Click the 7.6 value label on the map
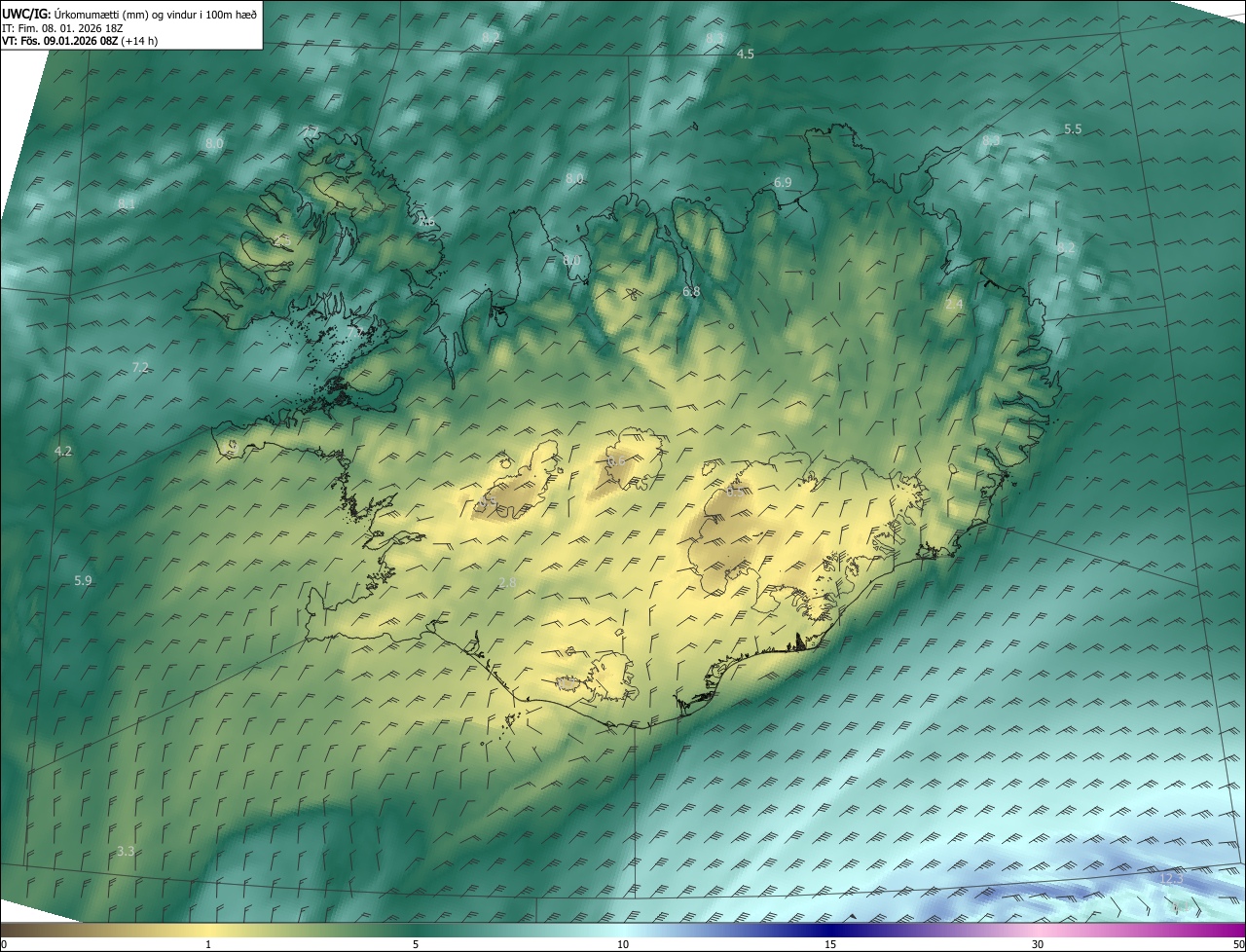Image resolution: width=1246 pixels, height=952 pixels. coord(426,222)
